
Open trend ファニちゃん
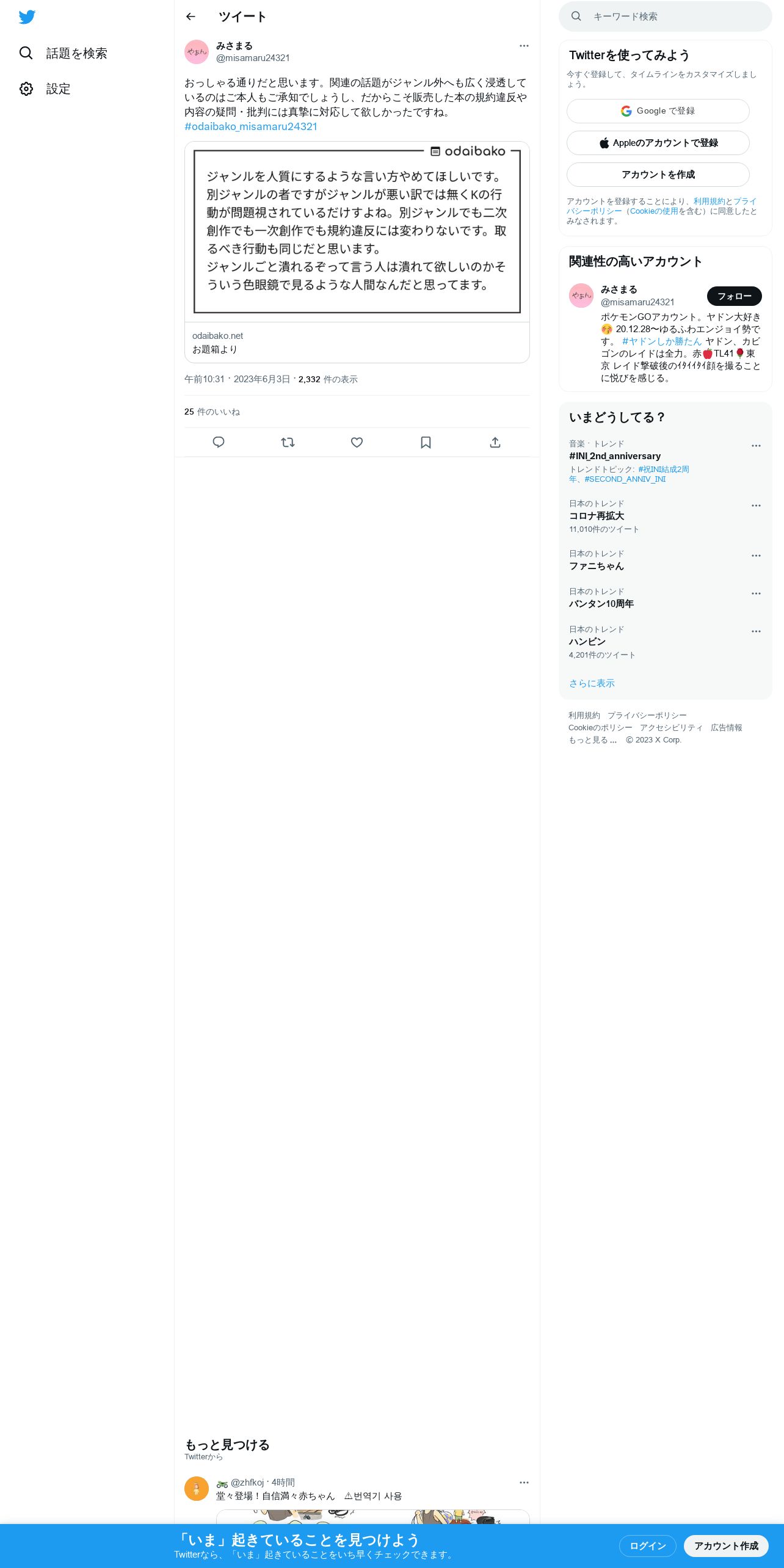point(597,566)
